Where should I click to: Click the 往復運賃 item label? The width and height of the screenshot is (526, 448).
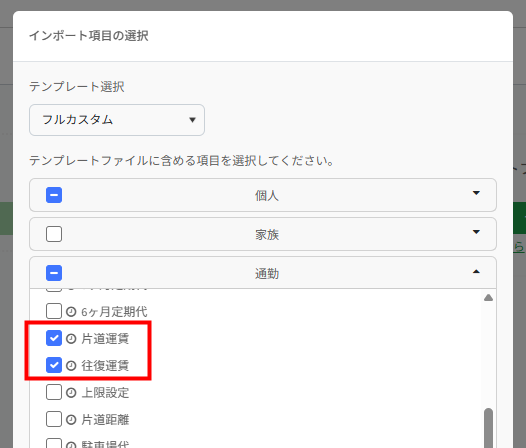[105, 365]
